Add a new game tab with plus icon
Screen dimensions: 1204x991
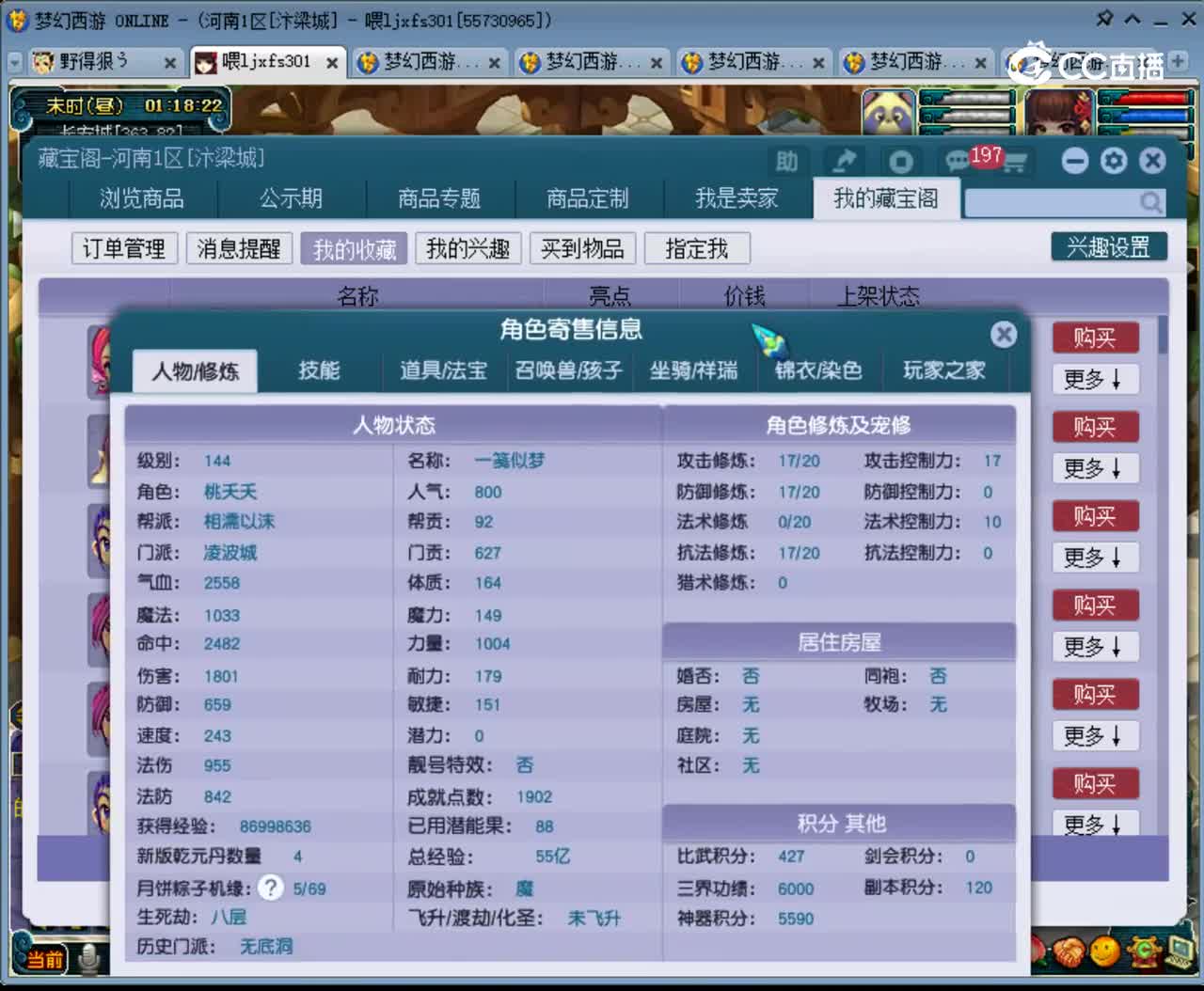(1178, 61)
